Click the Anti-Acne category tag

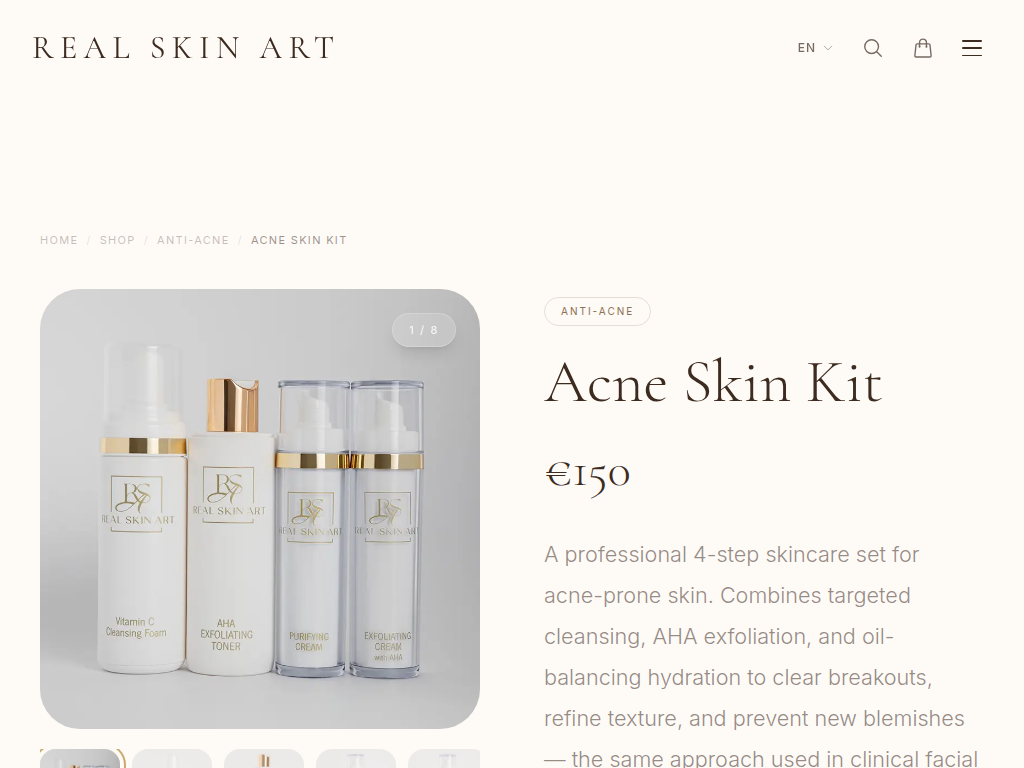tap(597, 312)
